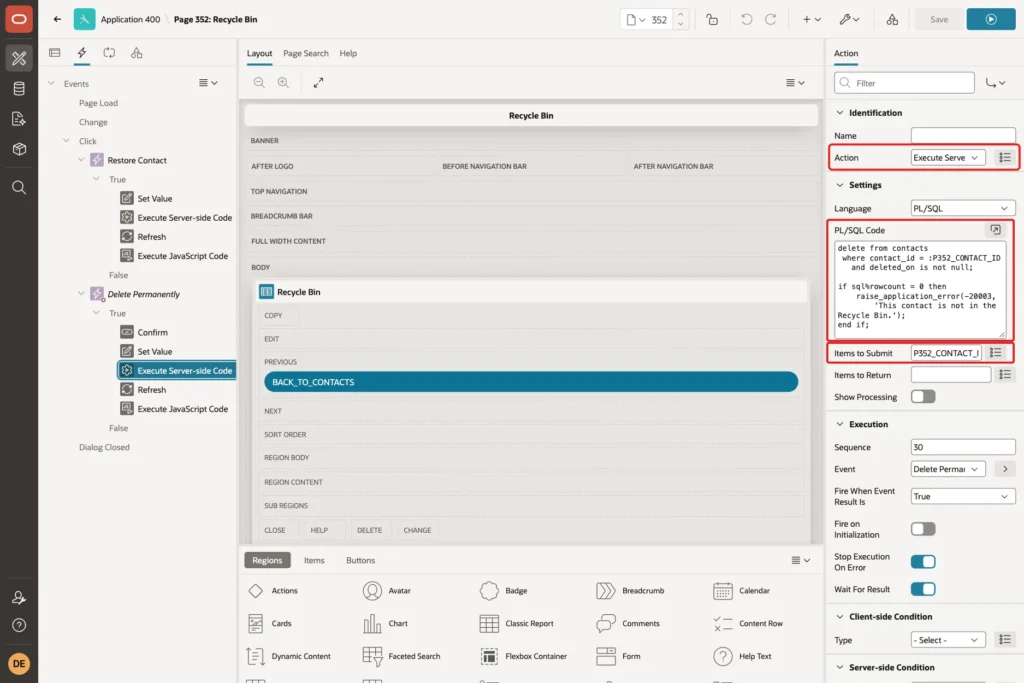Open Fire When Event Result Is dropdown
Screen dimensions: 1024x683
coord(963,496)
